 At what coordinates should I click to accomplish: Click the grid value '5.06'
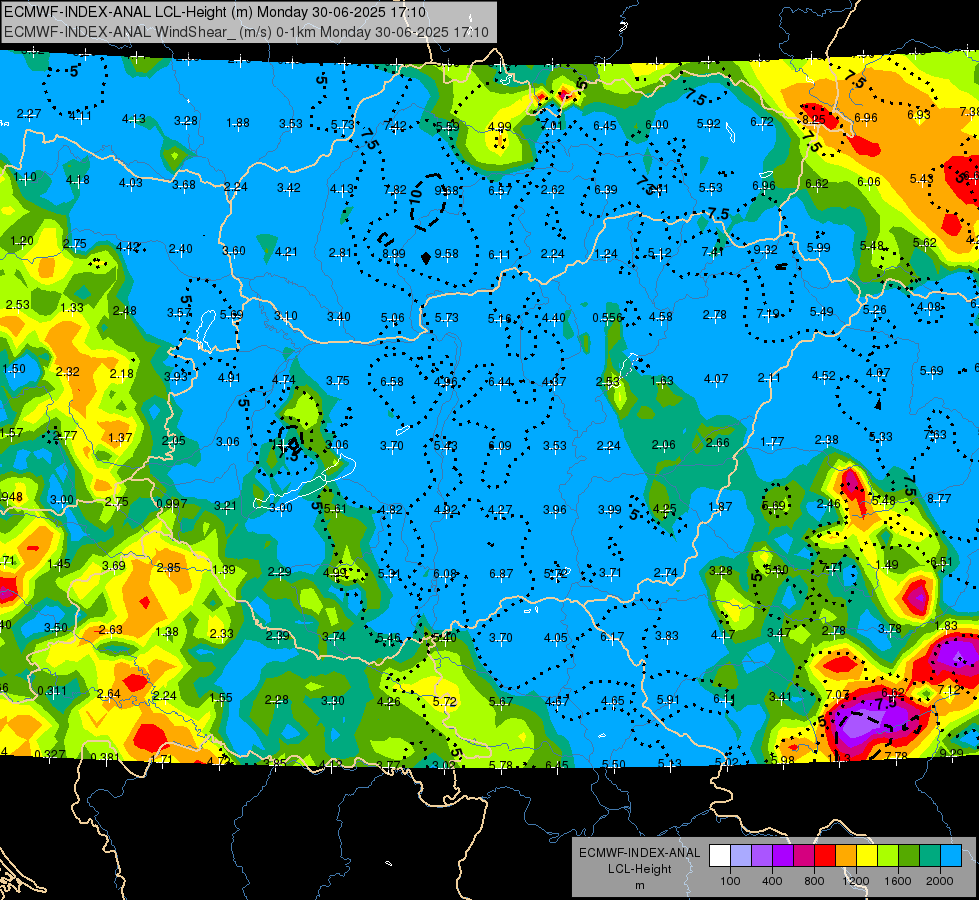pyautogui.click(x=393, y=319)
